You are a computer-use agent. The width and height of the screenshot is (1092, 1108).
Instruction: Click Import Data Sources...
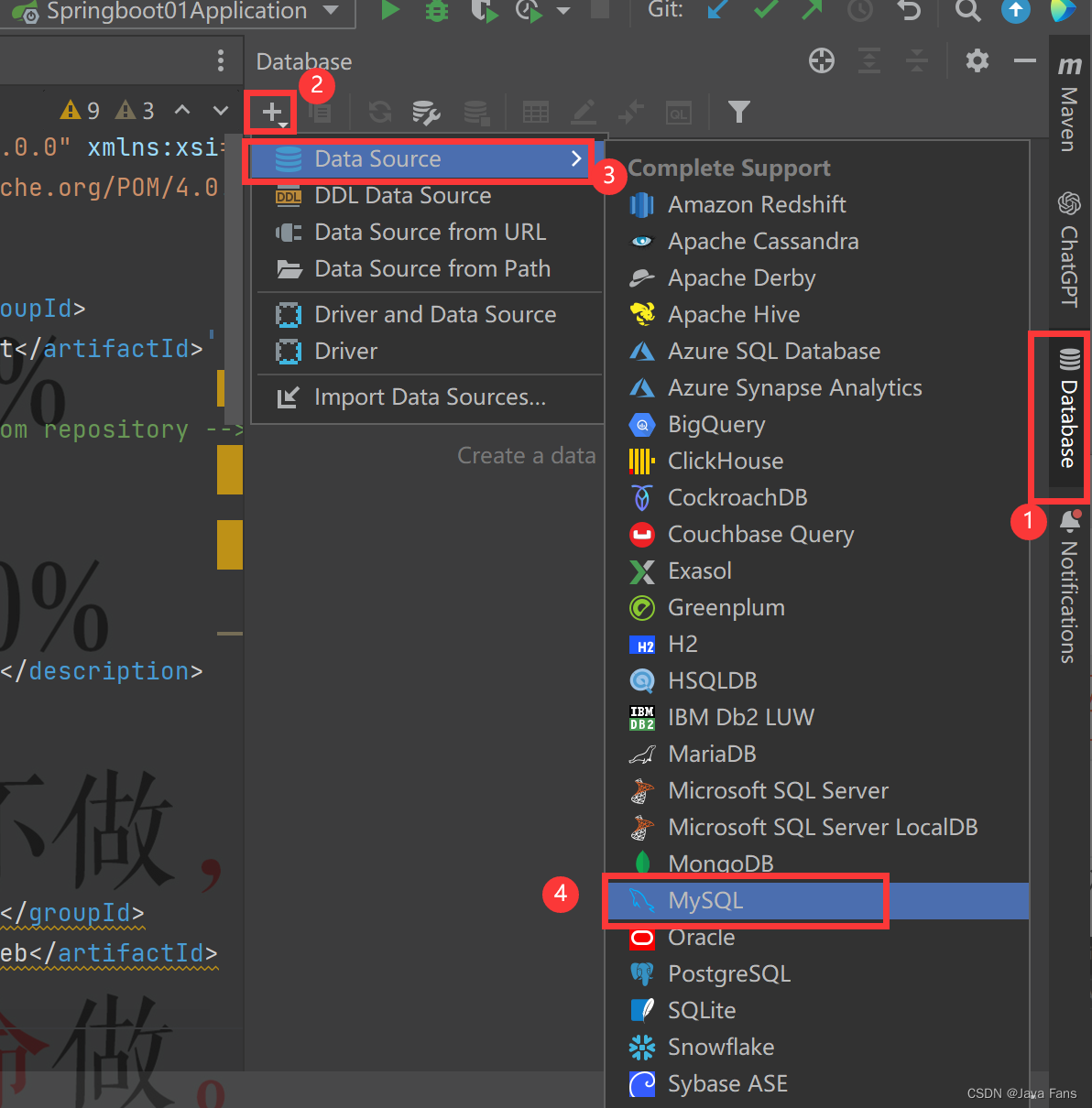click(x=427, y=397)
